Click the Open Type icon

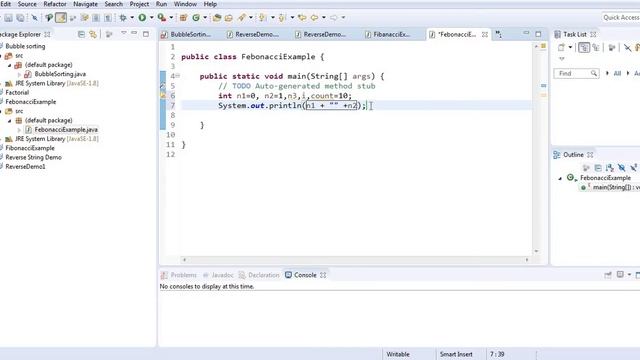[x=217, y=18]
